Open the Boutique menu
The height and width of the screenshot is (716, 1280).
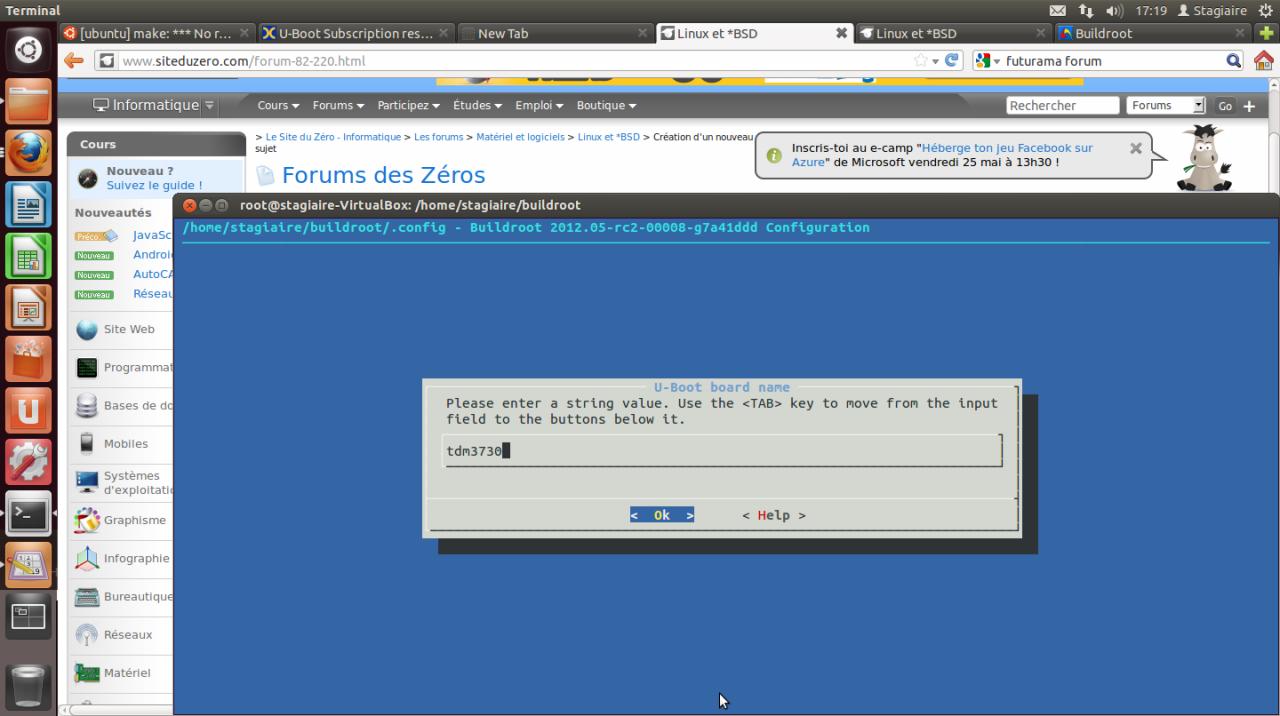[x=606, y=105]
